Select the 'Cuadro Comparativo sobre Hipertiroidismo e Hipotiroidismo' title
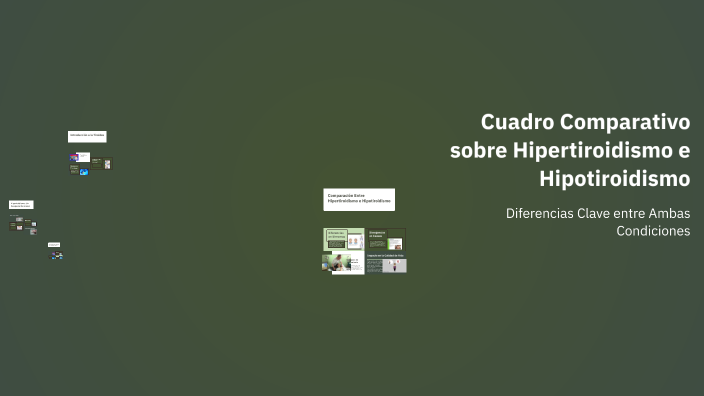The image size is (704, 396). (570, 150)
